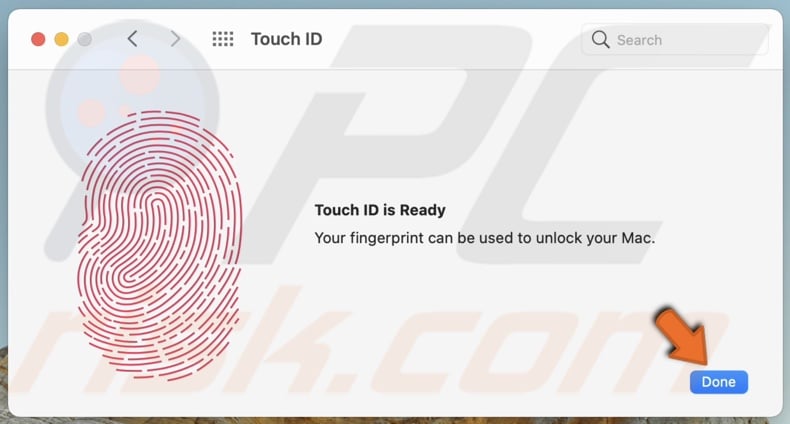Click the grayed-out zoom window button
Screen dimensions: 790x424
tap(85, 39)
